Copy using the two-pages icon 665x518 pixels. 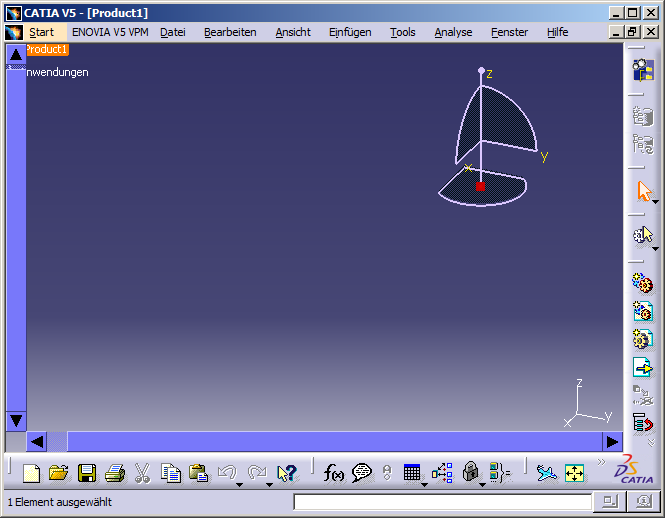click(170, 473)
